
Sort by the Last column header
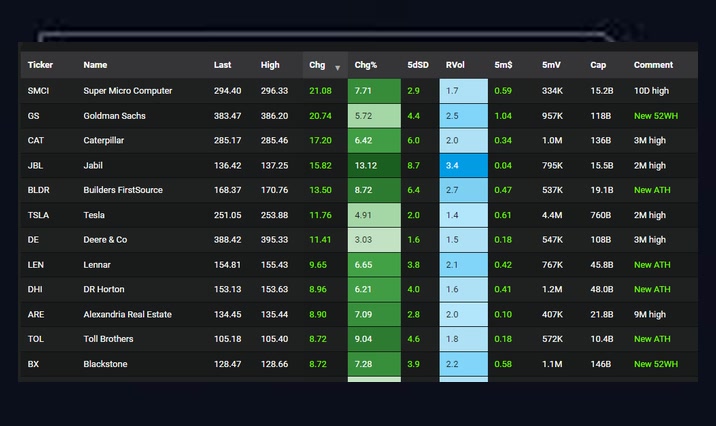222,65
